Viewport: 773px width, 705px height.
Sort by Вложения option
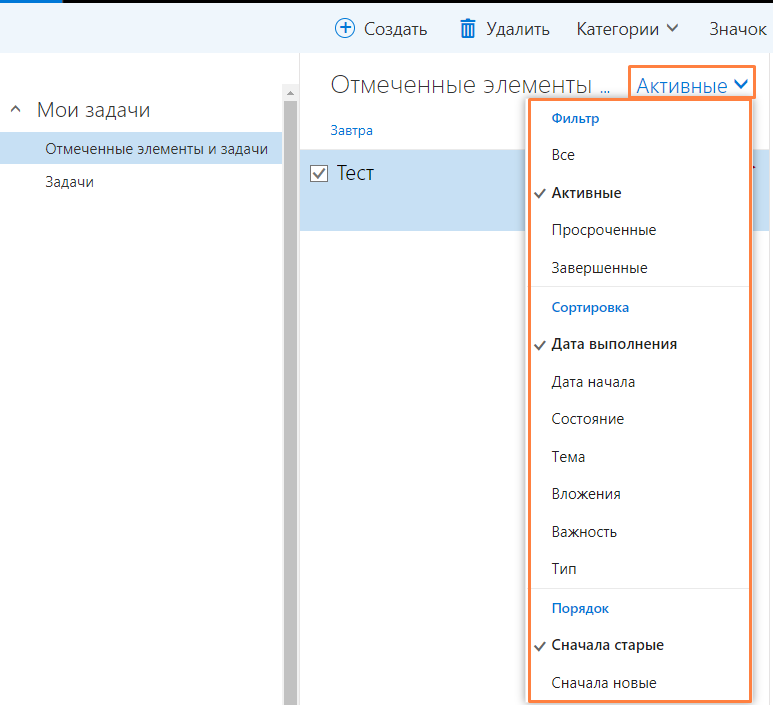pos(585,494)
